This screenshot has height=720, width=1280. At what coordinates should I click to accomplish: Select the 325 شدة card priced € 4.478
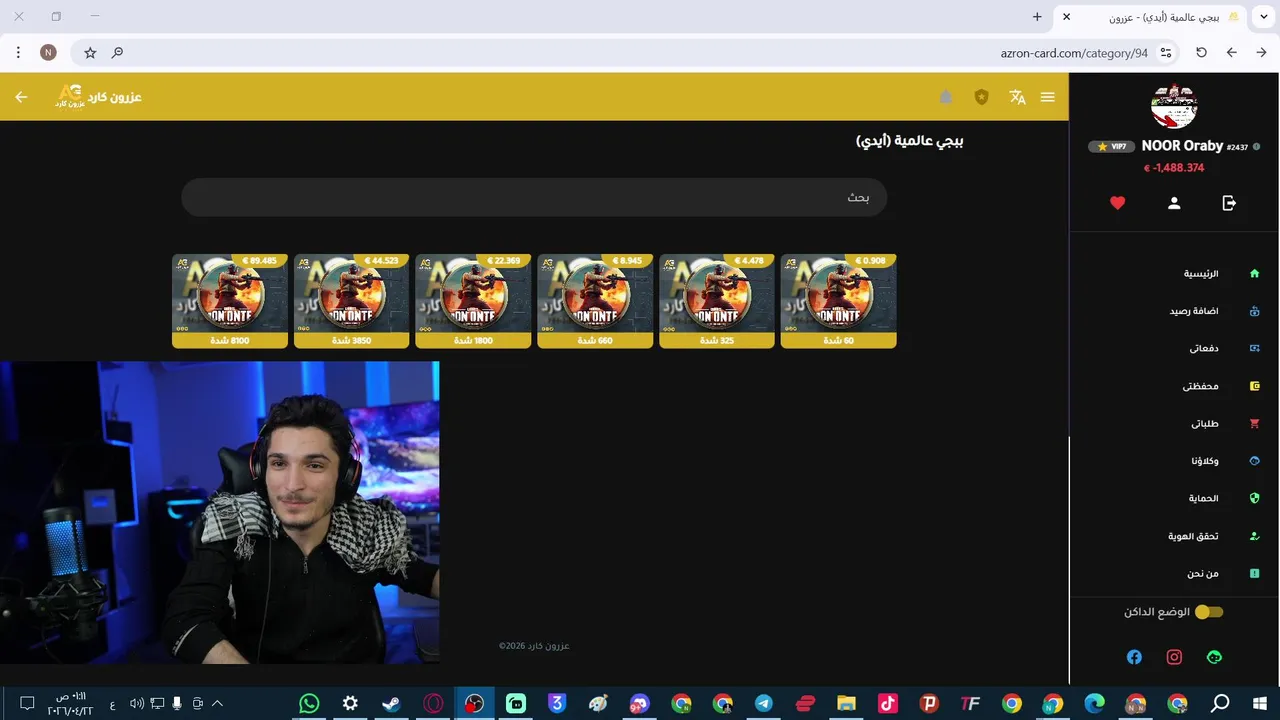pos(717,301)
